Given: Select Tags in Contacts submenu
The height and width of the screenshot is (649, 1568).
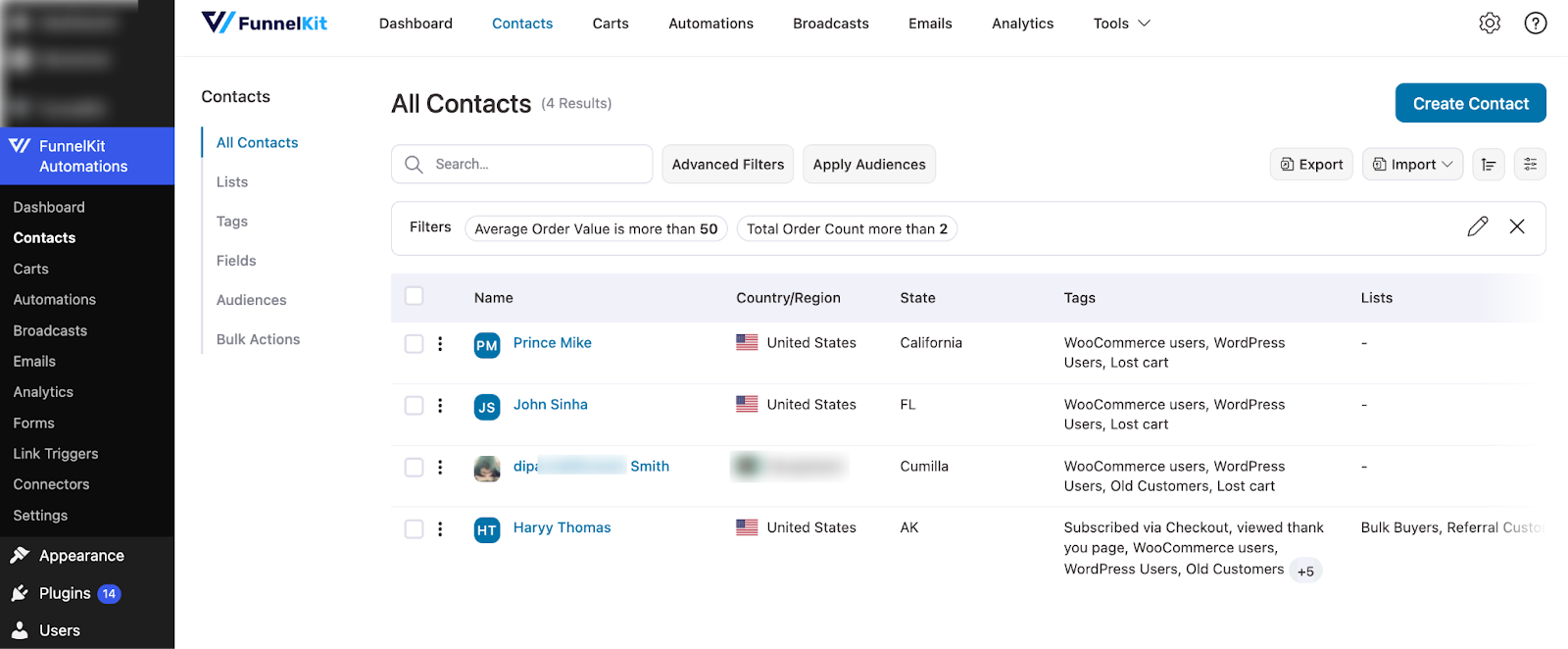Looking at the screenshot, I should point(232,222).
